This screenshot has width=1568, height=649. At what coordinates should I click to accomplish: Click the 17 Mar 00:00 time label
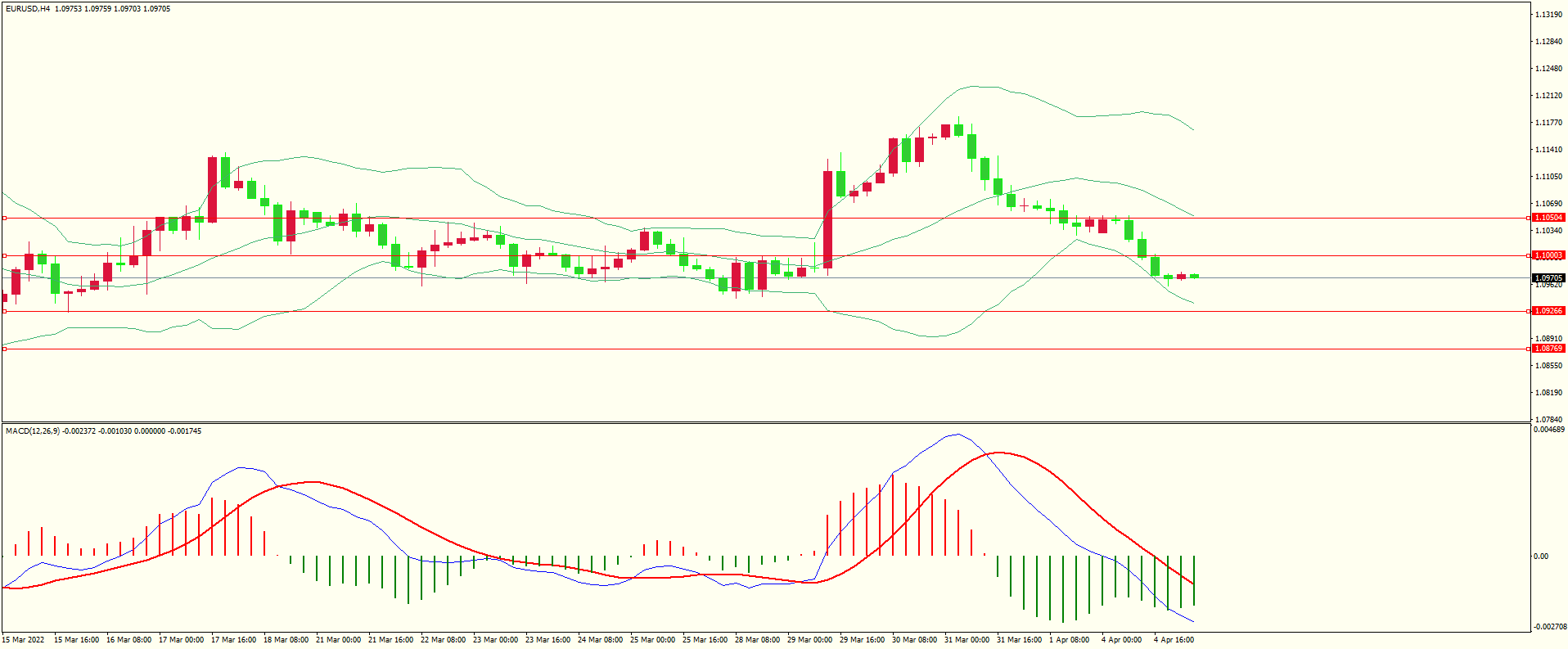pos(181,640)
